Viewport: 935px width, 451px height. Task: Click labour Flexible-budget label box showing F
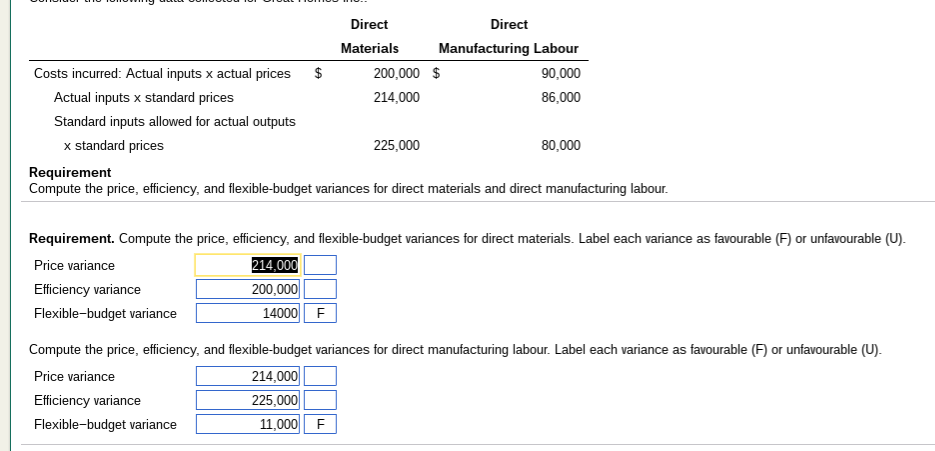pos(320,424)
